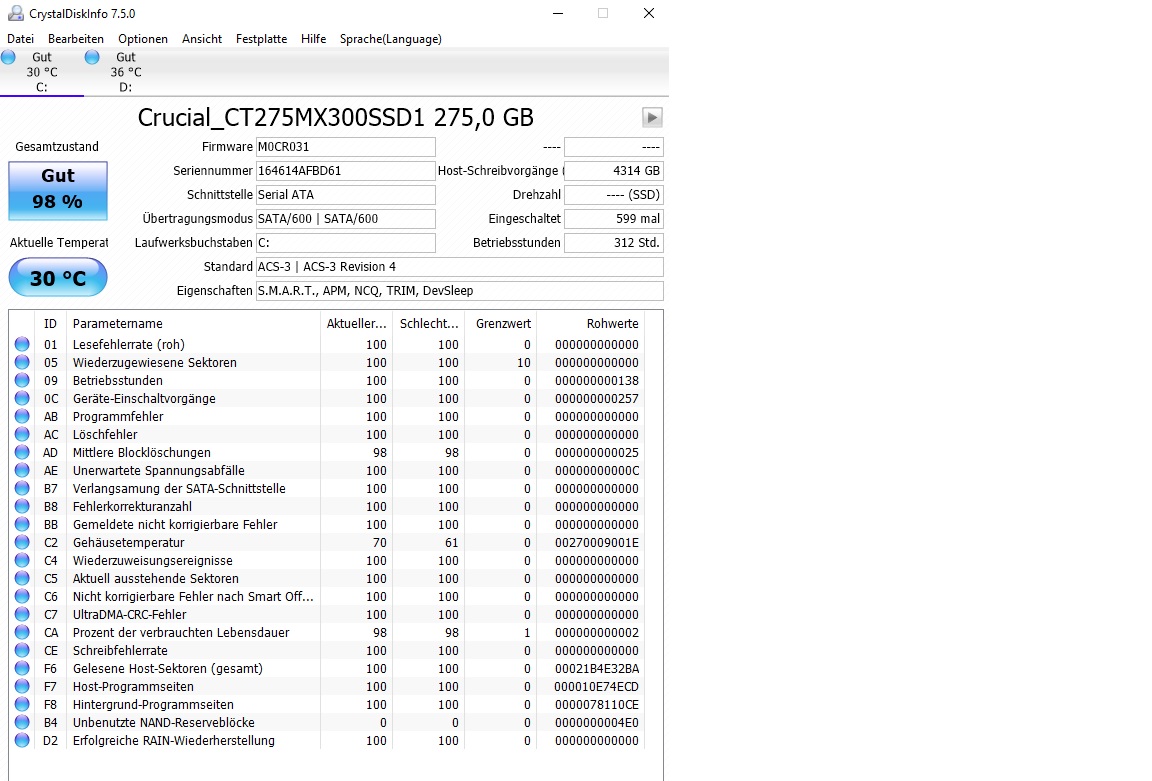The image size is (1152, 781).
Task: Select the Mittlere Blocklöschungen parameter name
Action: click(x=142, y=453)
